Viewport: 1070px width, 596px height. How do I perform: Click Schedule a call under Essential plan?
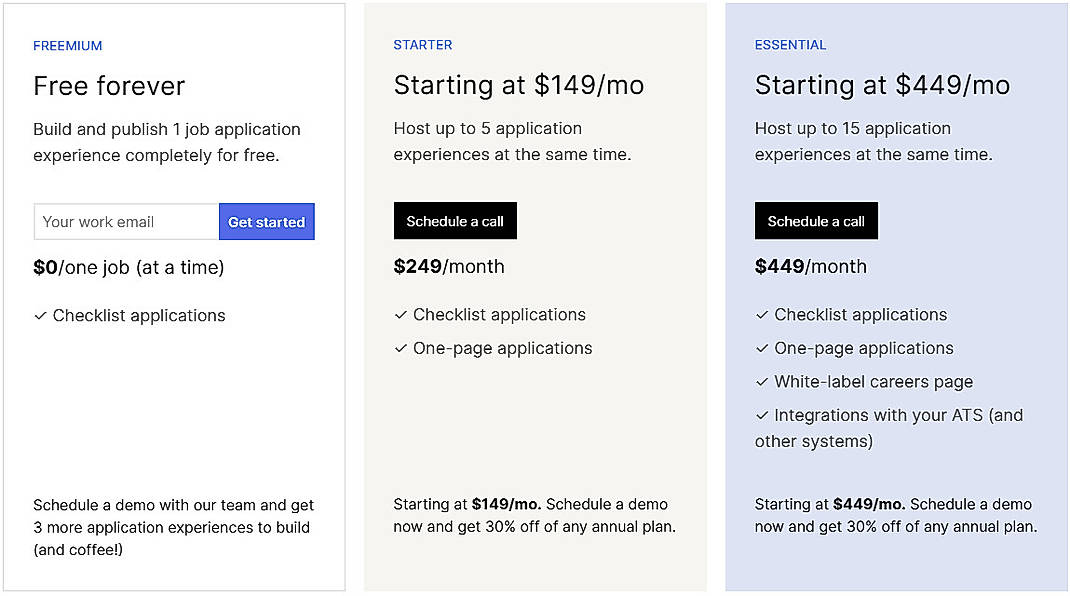tap(816, 220)
